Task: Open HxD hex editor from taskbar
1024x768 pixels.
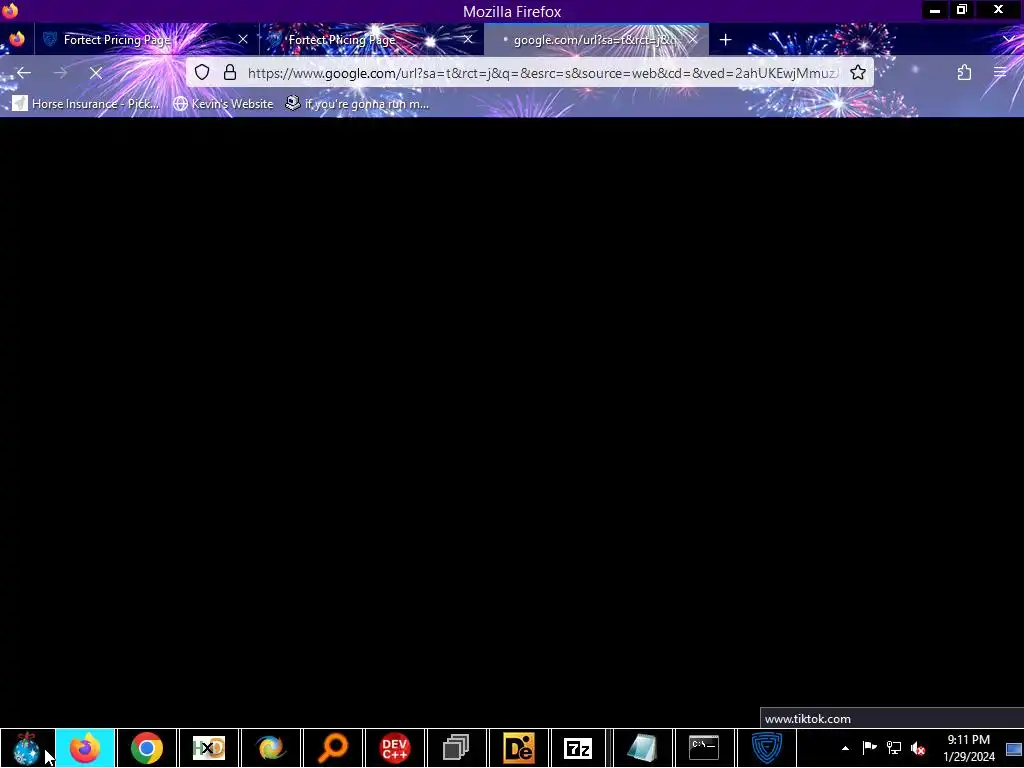Action: [209, 748]
